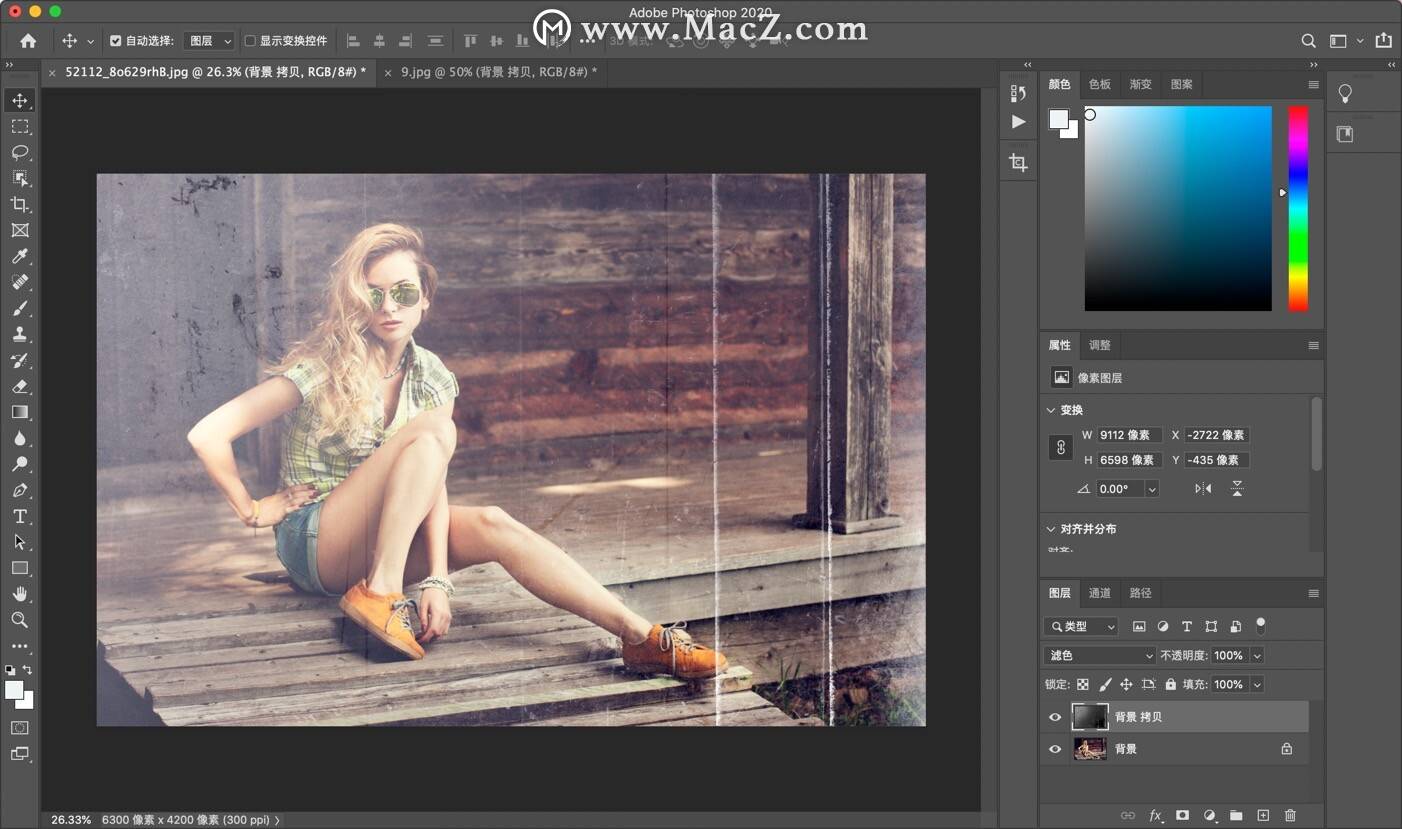1402x829 pixels.
Task: Select the Pen tool
Action: (20, 490)
